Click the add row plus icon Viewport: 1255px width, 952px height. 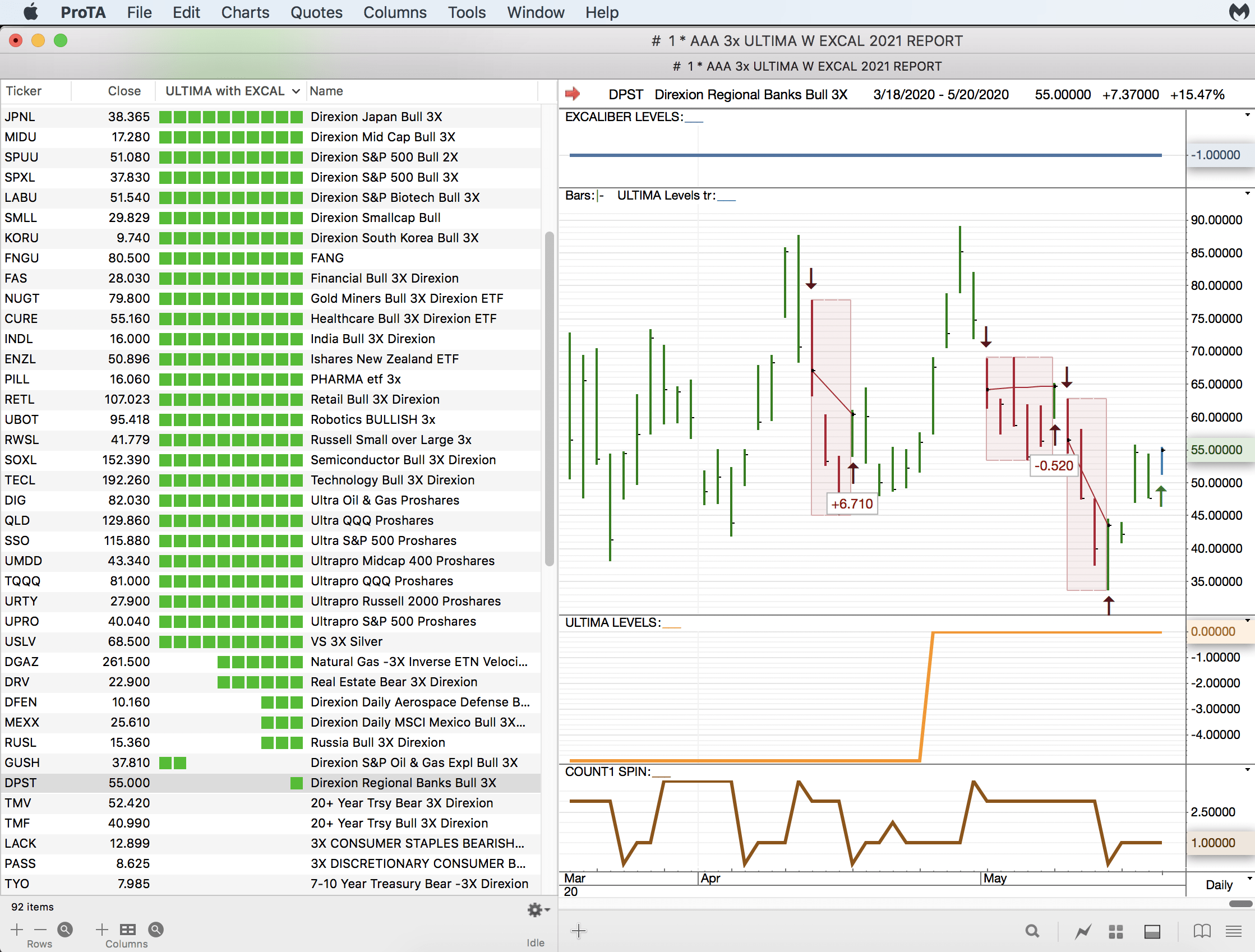tap(17, 930)
